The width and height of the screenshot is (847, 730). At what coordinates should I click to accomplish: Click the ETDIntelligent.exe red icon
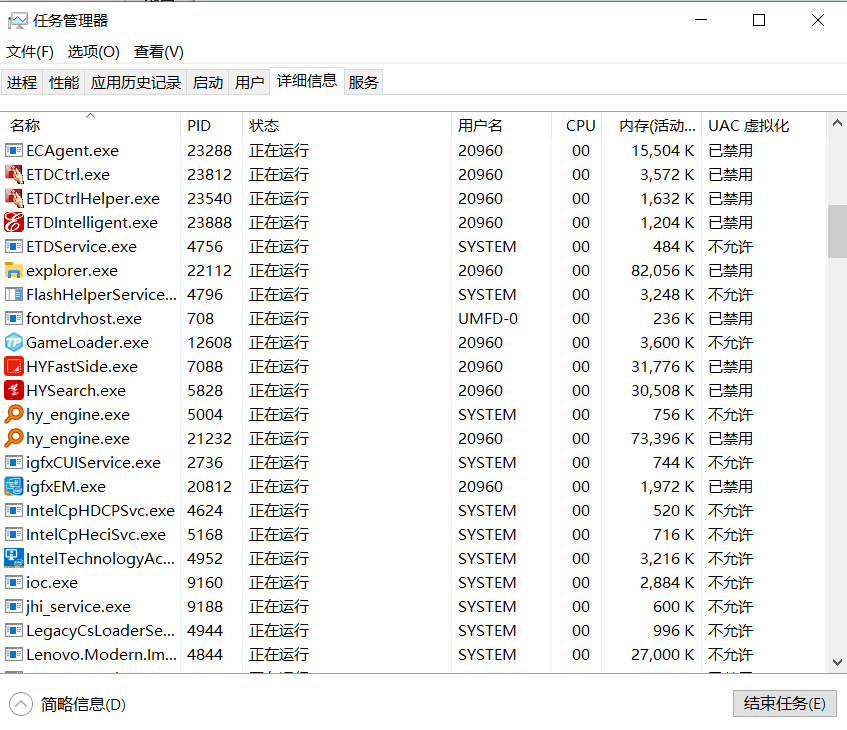pos(14,222)
